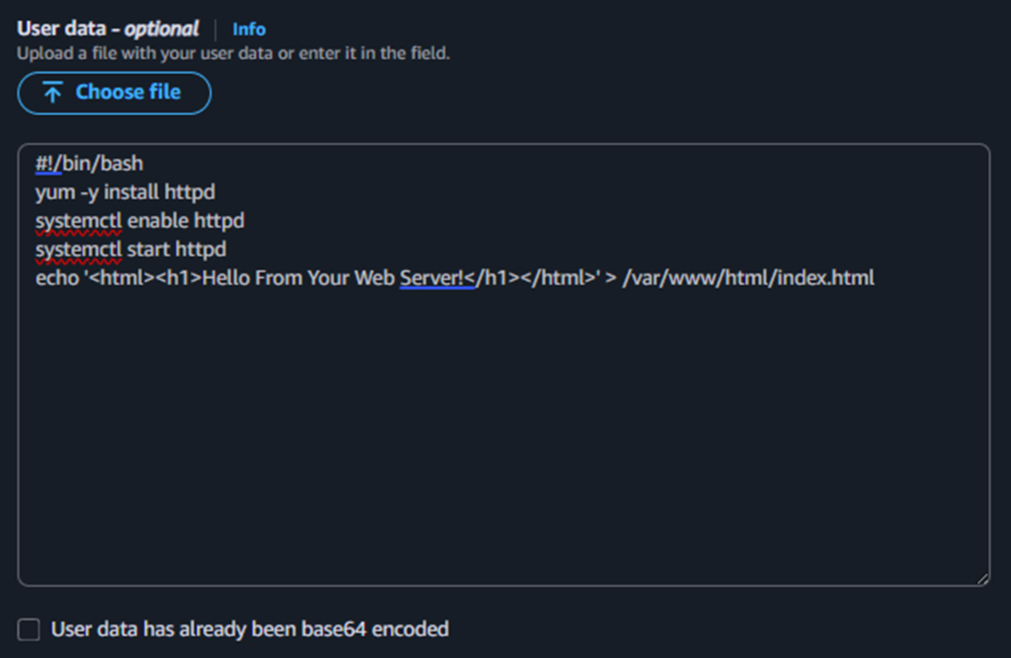Select the yum -y install httpd line
Screen dimensions: 1011x658
coord(125,192)
